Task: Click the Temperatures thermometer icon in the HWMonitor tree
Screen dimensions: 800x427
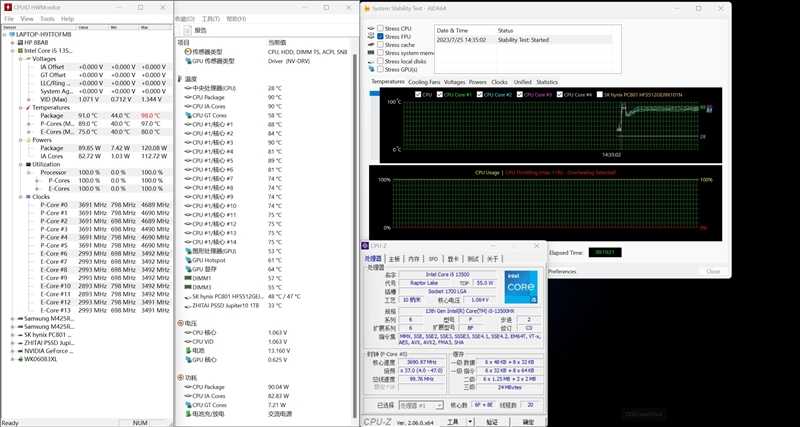Action: click(28, 108)
